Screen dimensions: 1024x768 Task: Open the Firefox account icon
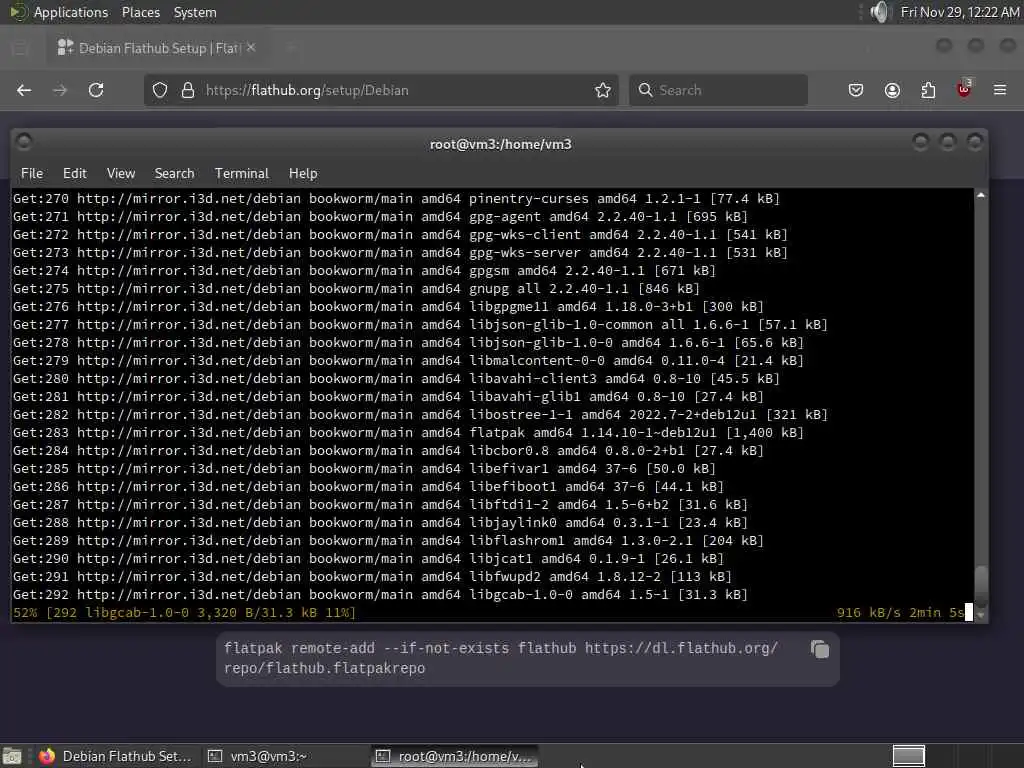tap(892, 90)
